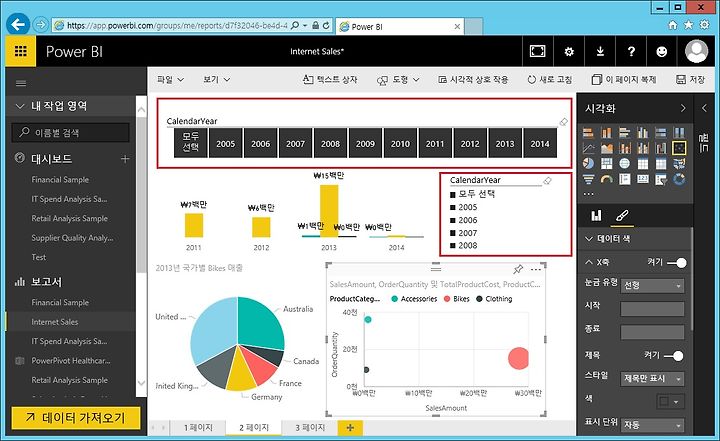Check the 2007 box in list slicer
The height and width of the screenshot is (441, 720).
point(453,233)
